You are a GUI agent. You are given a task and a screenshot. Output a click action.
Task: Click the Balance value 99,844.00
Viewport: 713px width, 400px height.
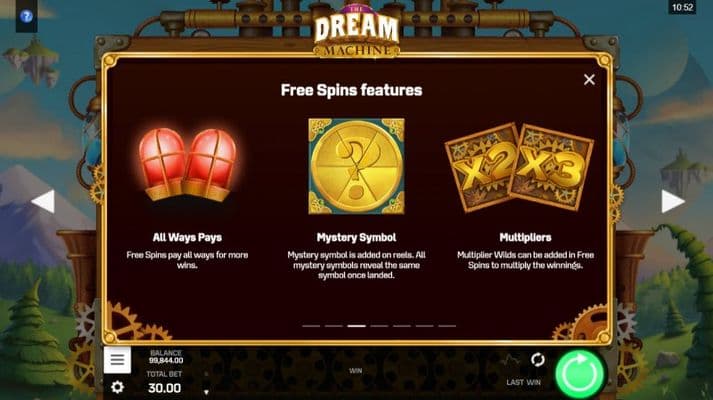(x=166, y=360)
